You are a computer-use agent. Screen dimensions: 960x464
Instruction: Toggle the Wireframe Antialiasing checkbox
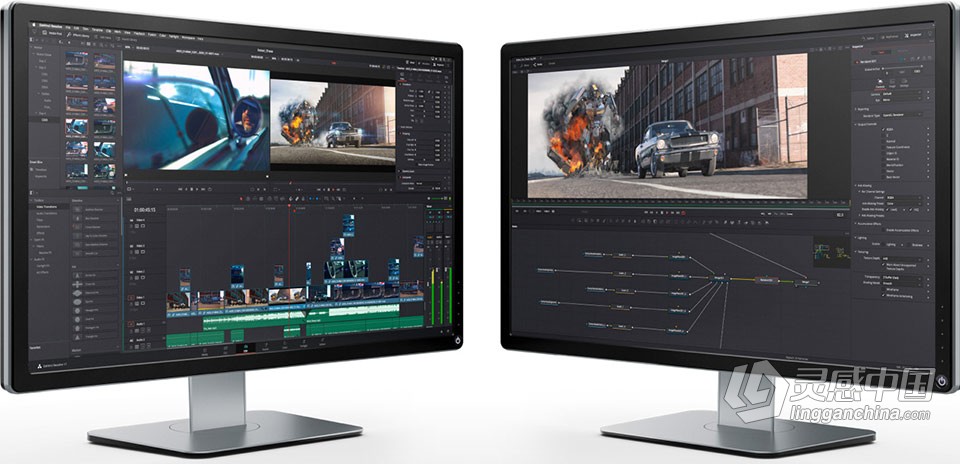[883, 296]
